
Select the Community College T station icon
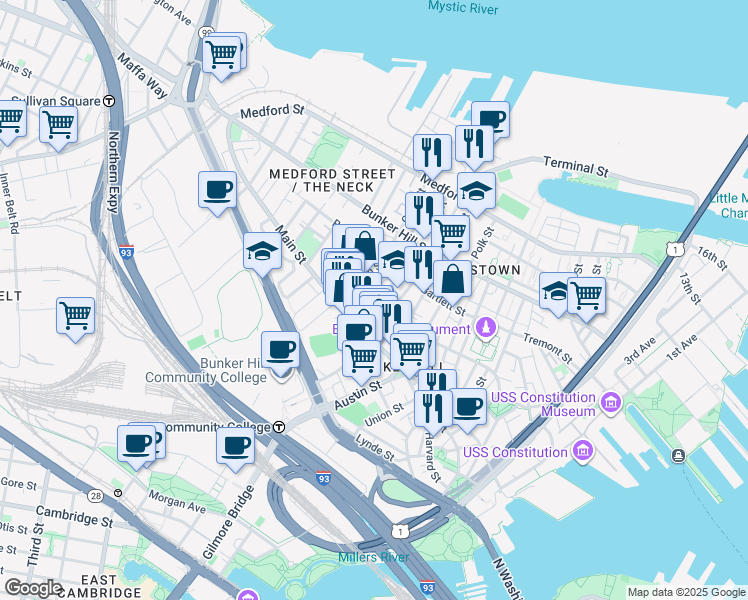(280, 427)
